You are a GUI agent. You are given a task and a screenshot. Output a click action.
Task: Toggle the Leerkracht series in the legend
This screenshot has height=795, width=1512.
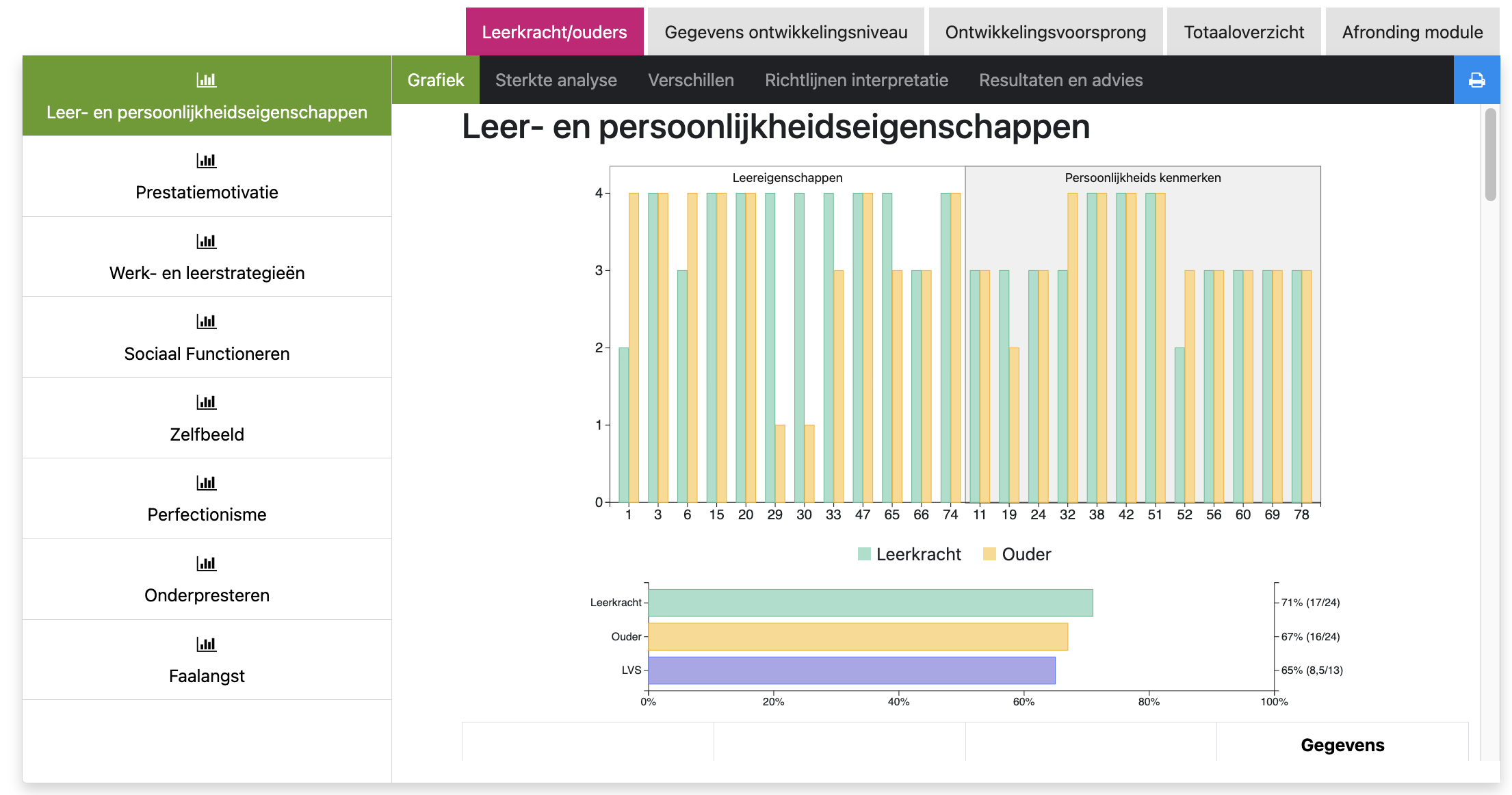tap(910, 554)
